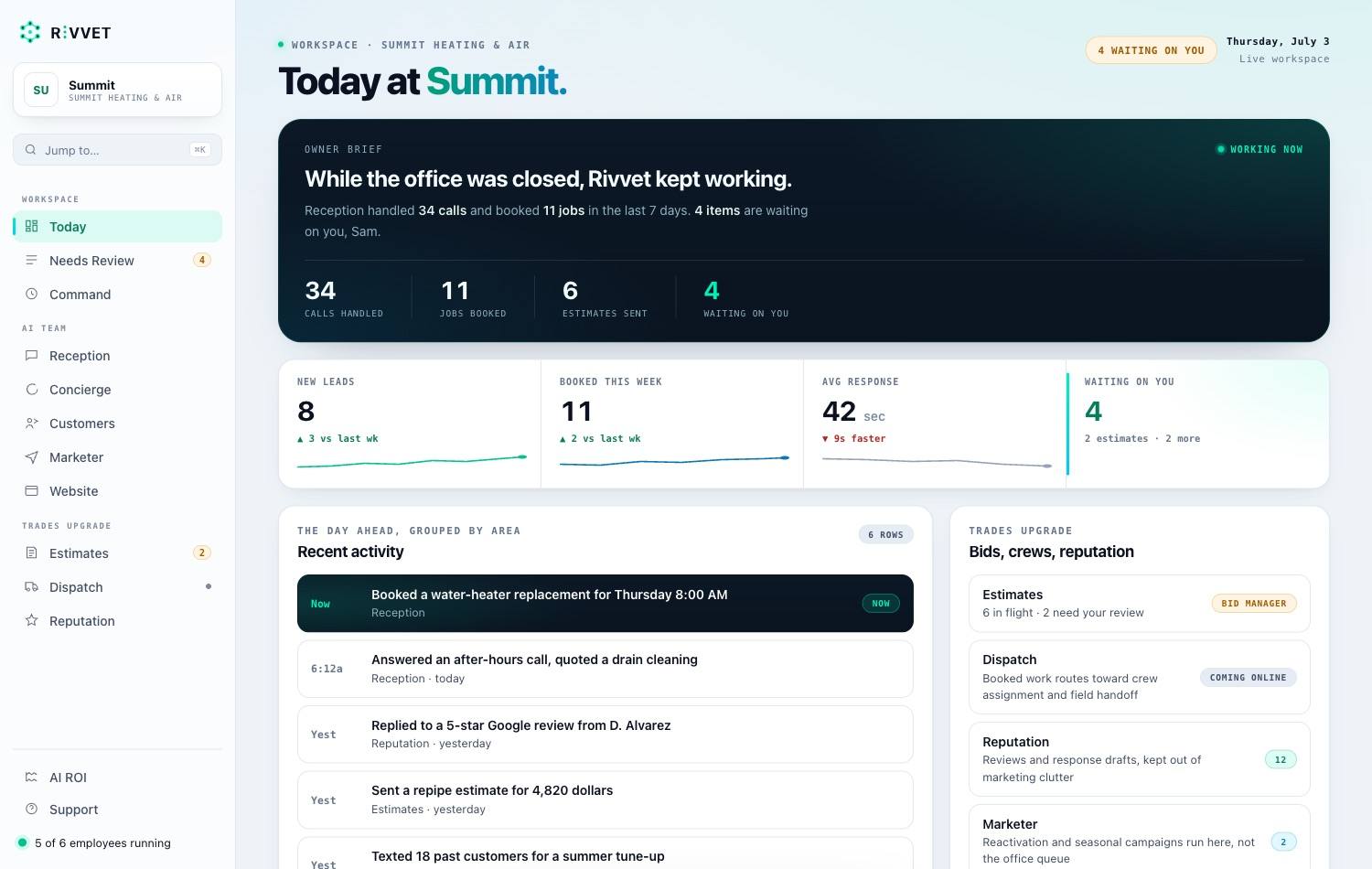Click the Rivvet logo icon
The width and height of the screenshot is (1372, 869).
30,32
